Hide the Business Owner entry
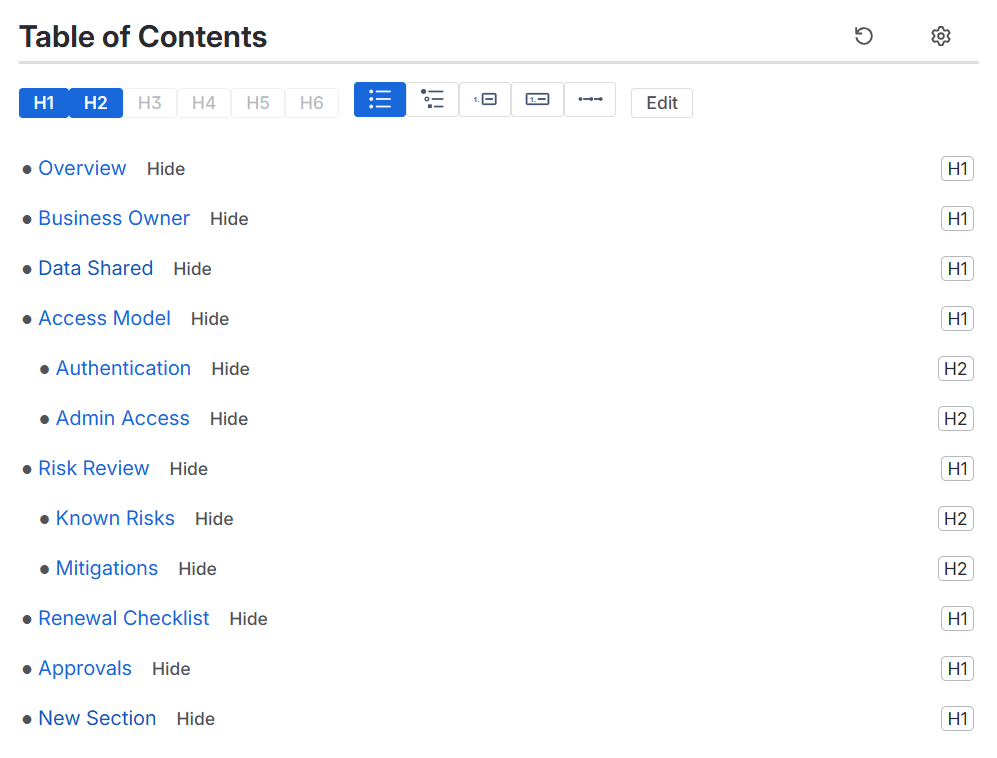Viewport: 997px width, 758px height. tap(229, 219)
